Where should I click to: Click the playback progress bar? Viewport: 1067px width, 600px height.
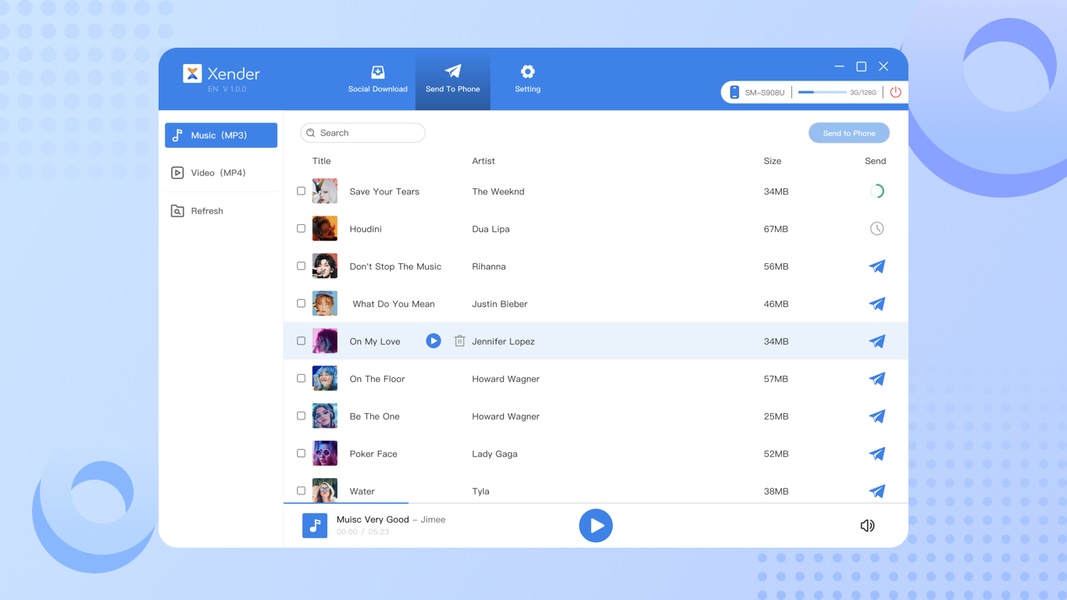(595, 503)
